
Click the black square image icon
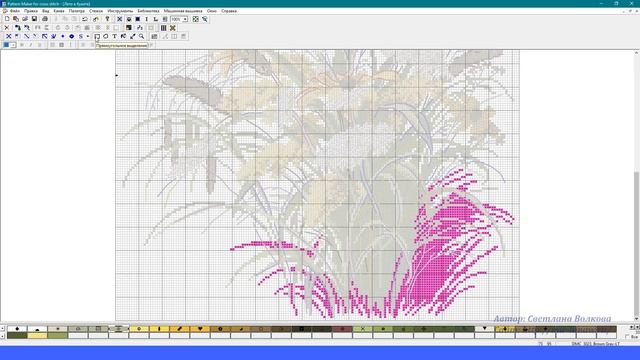click(x=129, y=28)
